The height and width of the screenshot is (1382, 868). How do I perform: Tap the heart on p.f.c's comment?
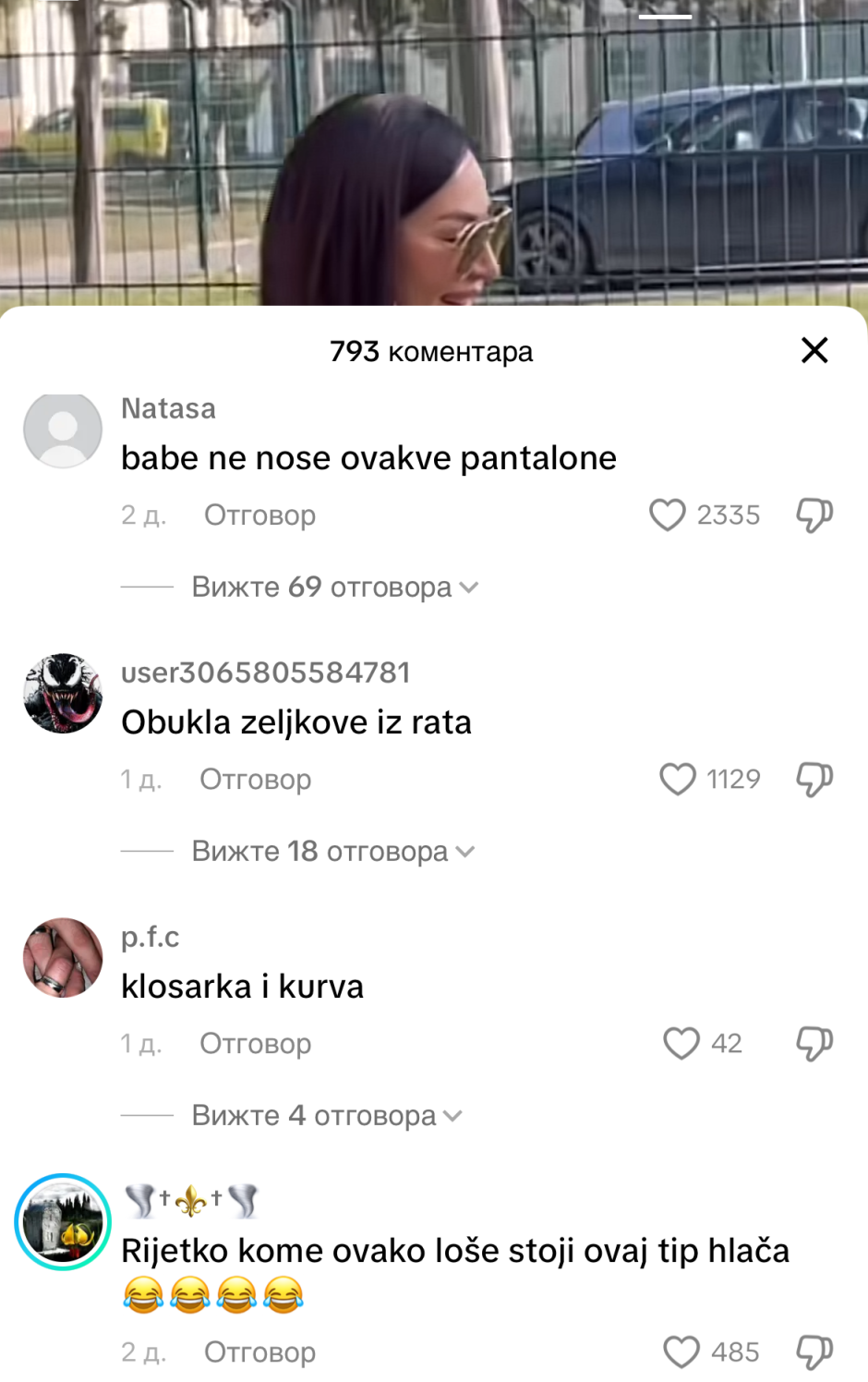[681, 1043]
